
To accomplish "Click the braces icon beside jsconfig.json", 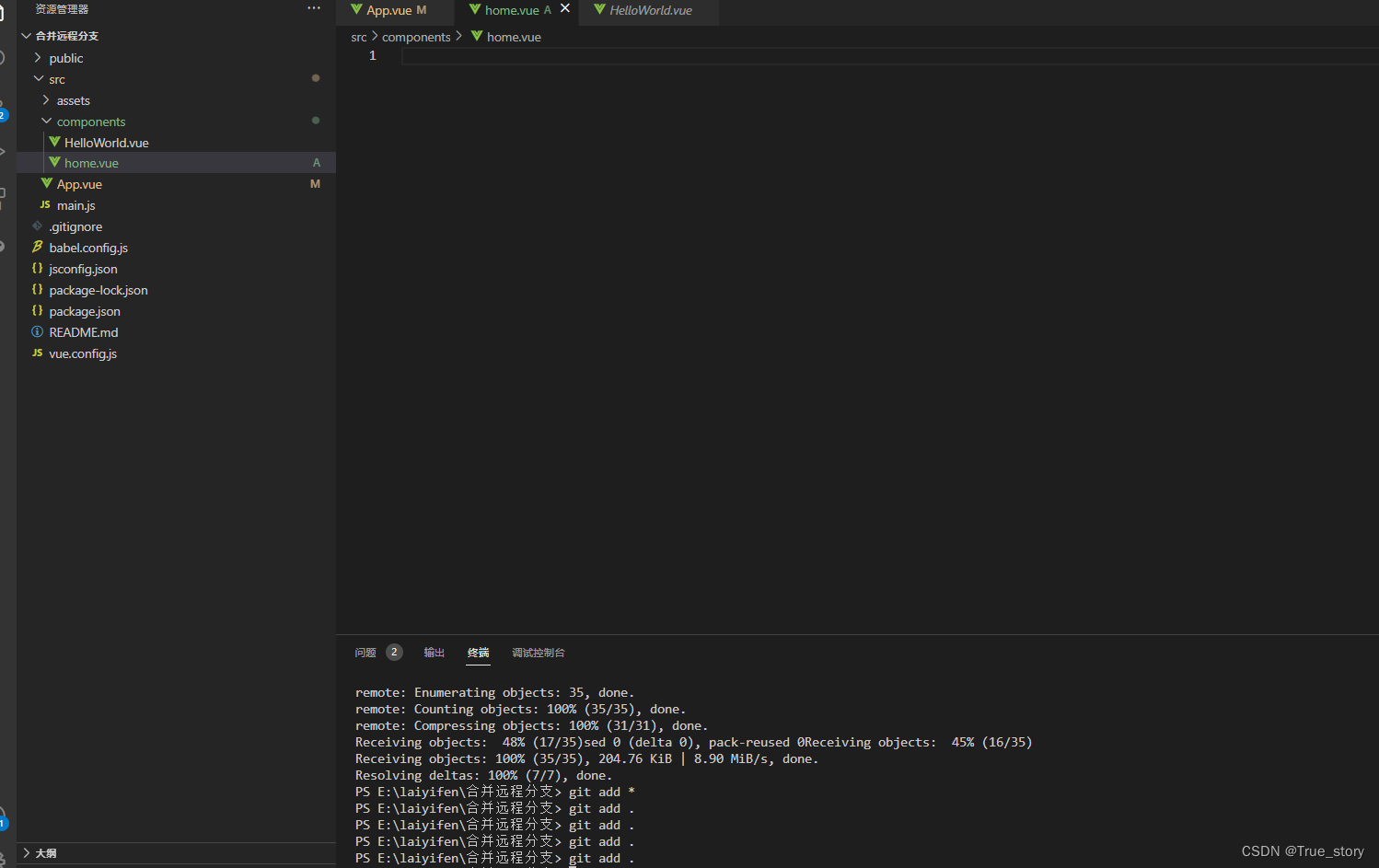I will pos(38,268).
